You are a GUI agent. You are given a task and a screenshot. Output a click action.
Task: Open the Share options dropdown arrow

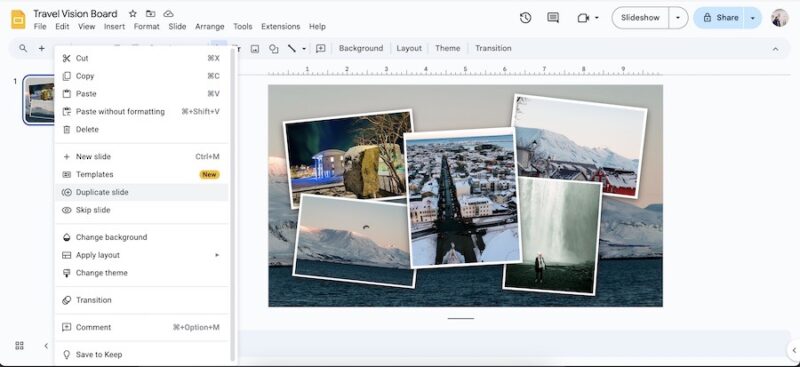753,18
